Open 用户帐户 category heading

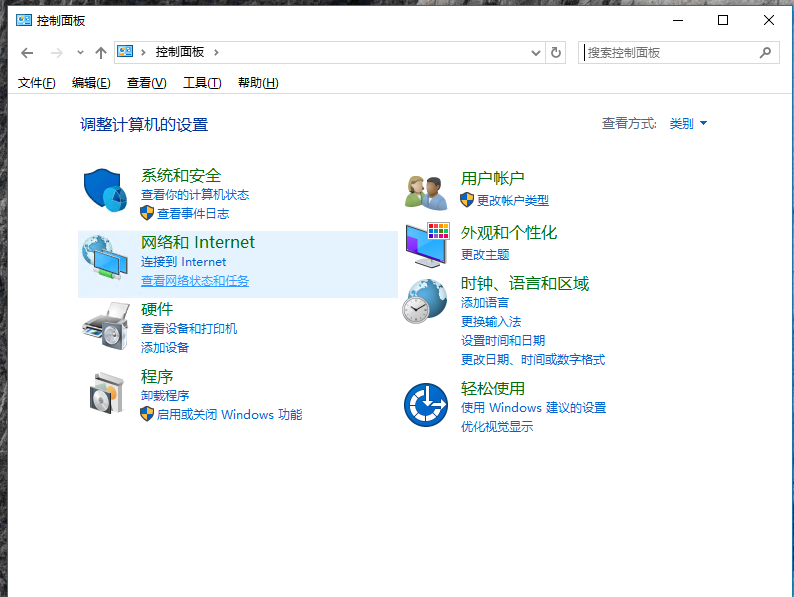click(x=492, y=178)
